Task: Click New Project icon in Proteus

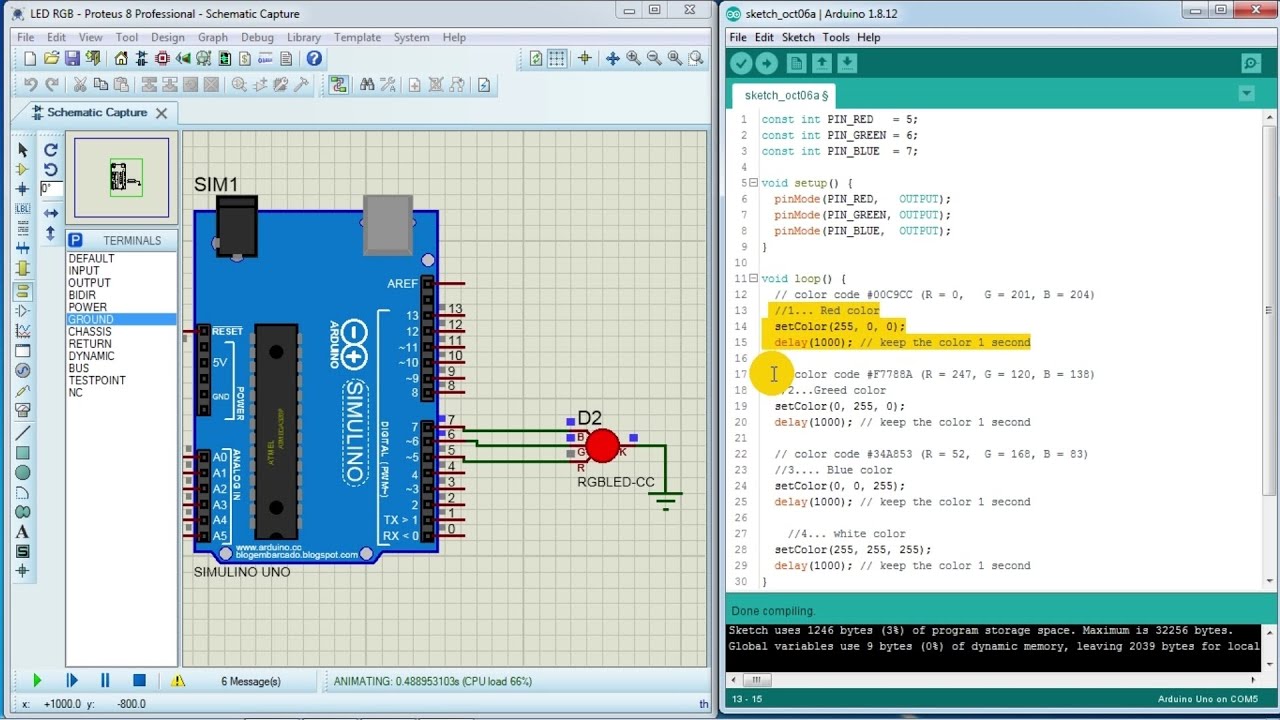Action: (x=30, y=59)
